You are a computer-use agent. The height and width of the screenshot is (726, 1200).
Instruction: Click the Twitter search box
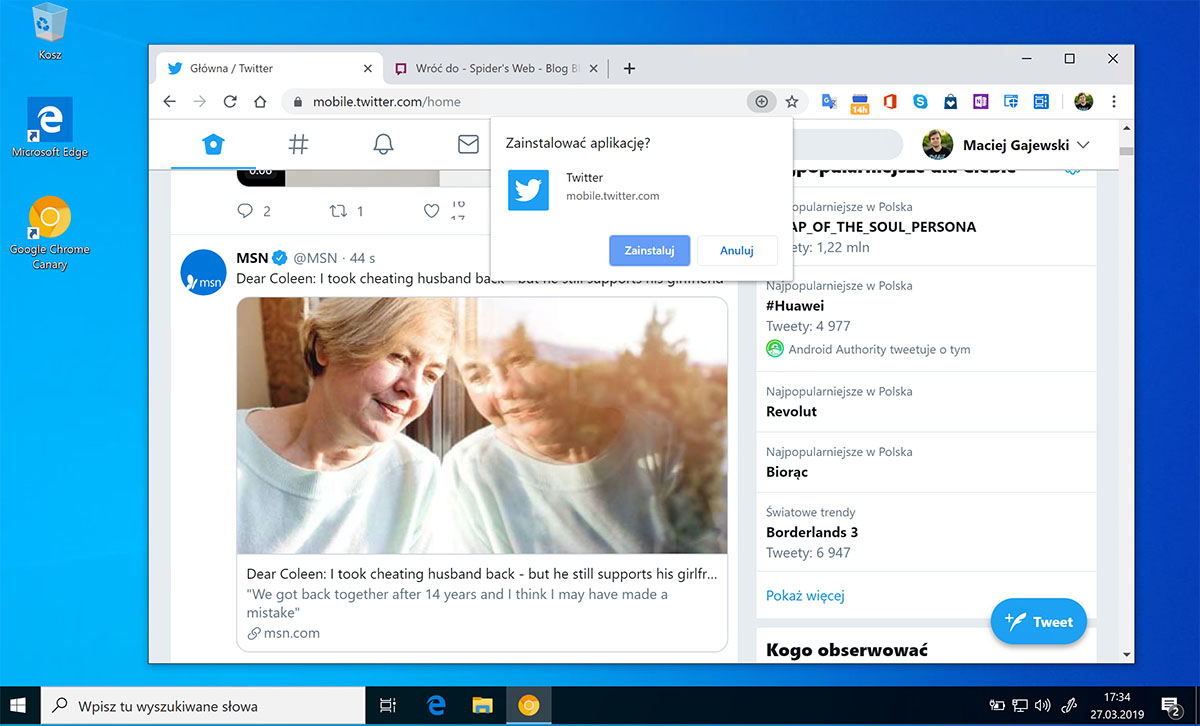tap(848, 144)
